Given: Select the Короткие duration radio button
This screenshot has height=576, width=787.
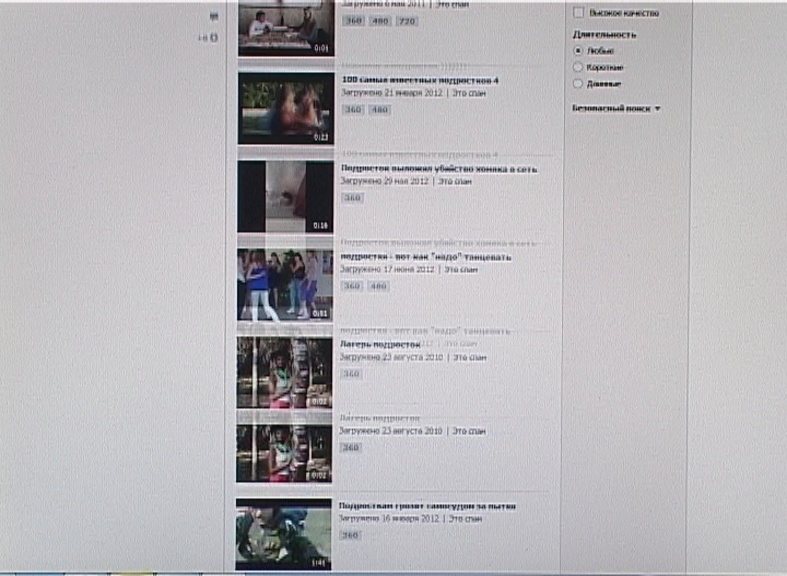Looking at the screenshot, I should 578,67.
